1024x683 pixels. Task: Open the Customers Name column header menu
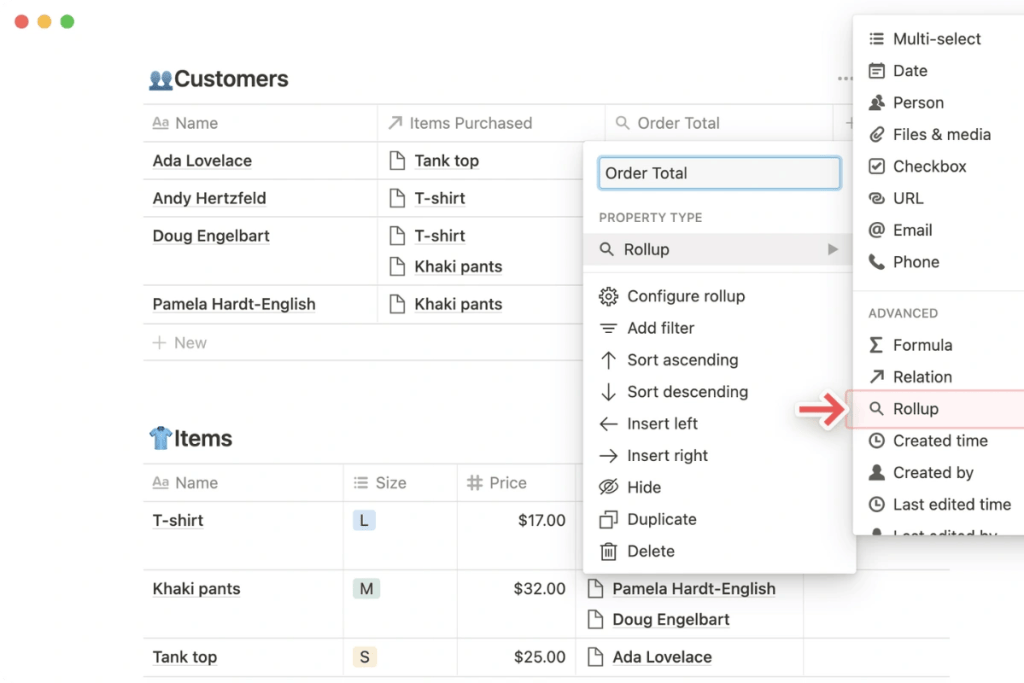(261, 123)
